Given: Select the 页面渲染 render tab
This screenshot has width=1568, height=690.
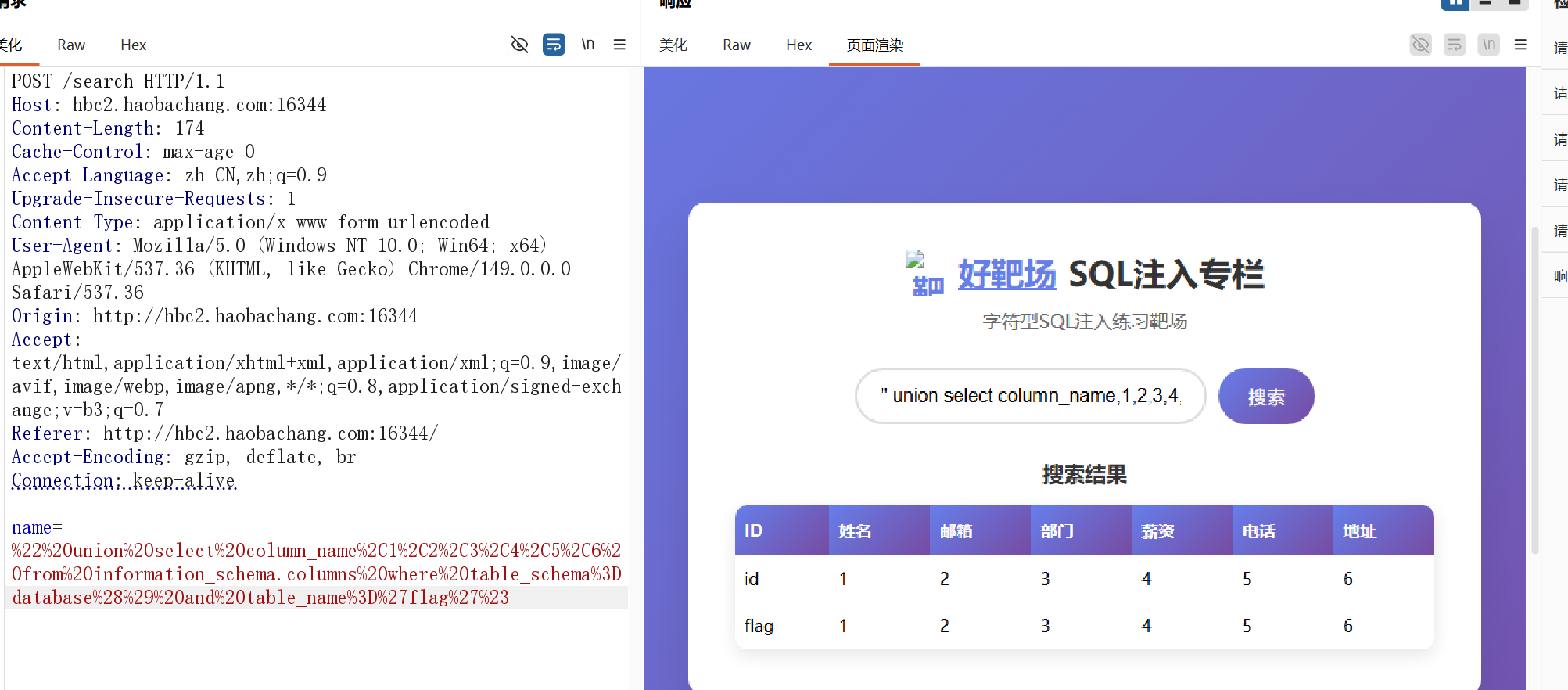Looking at the screenshot, I should [875, 45].
